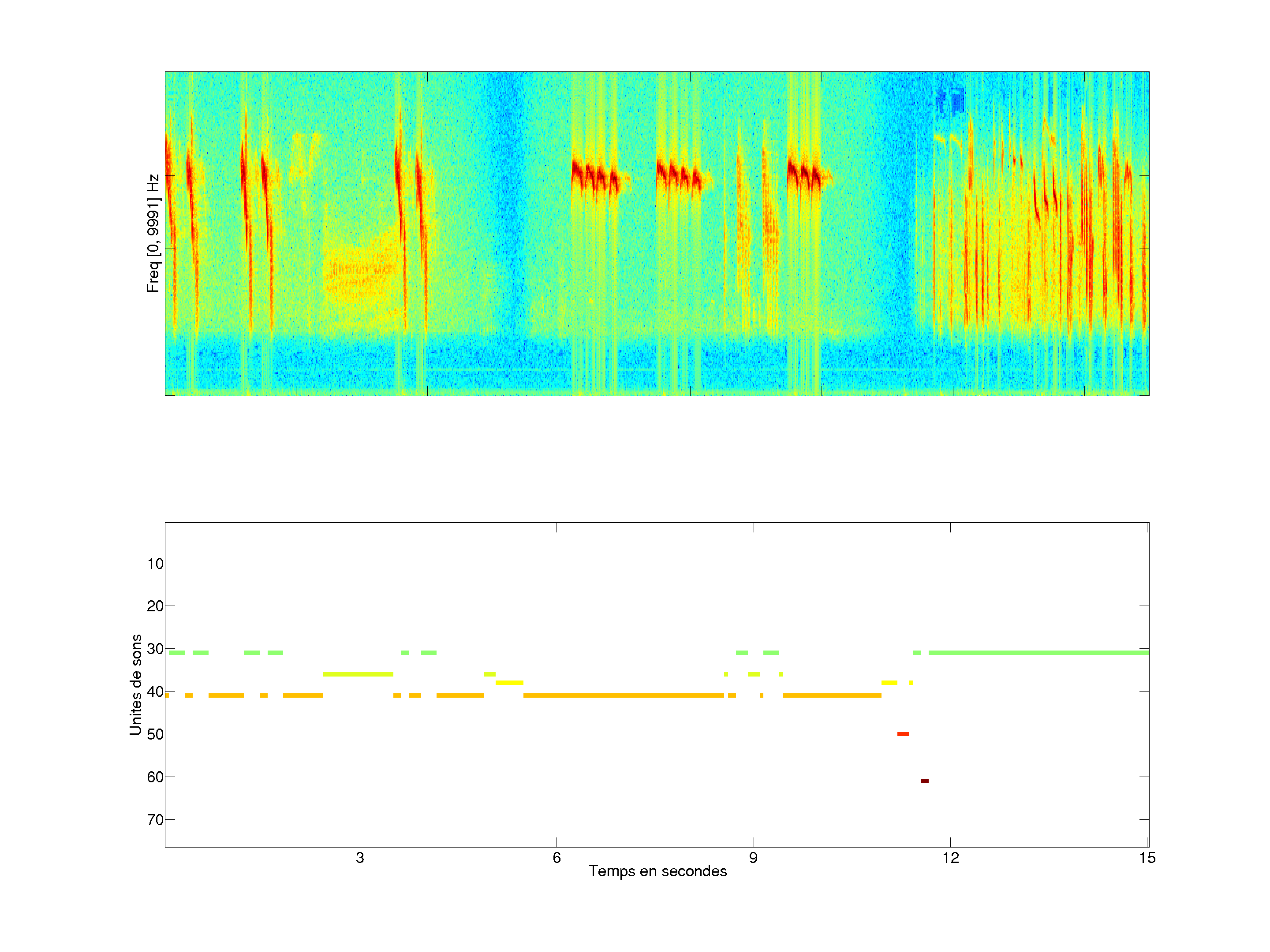Click the 'Temps en secondes' axis label
Screen dimensions: 1270x952
pos(657,871)
